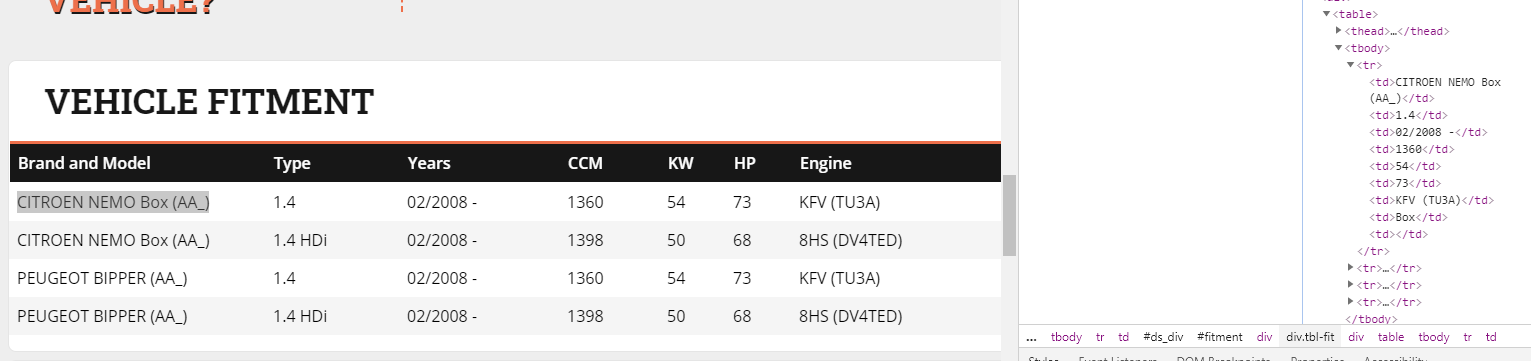
Task: Select the table breadcrumb item
Action: click(x=1391, y=337)
